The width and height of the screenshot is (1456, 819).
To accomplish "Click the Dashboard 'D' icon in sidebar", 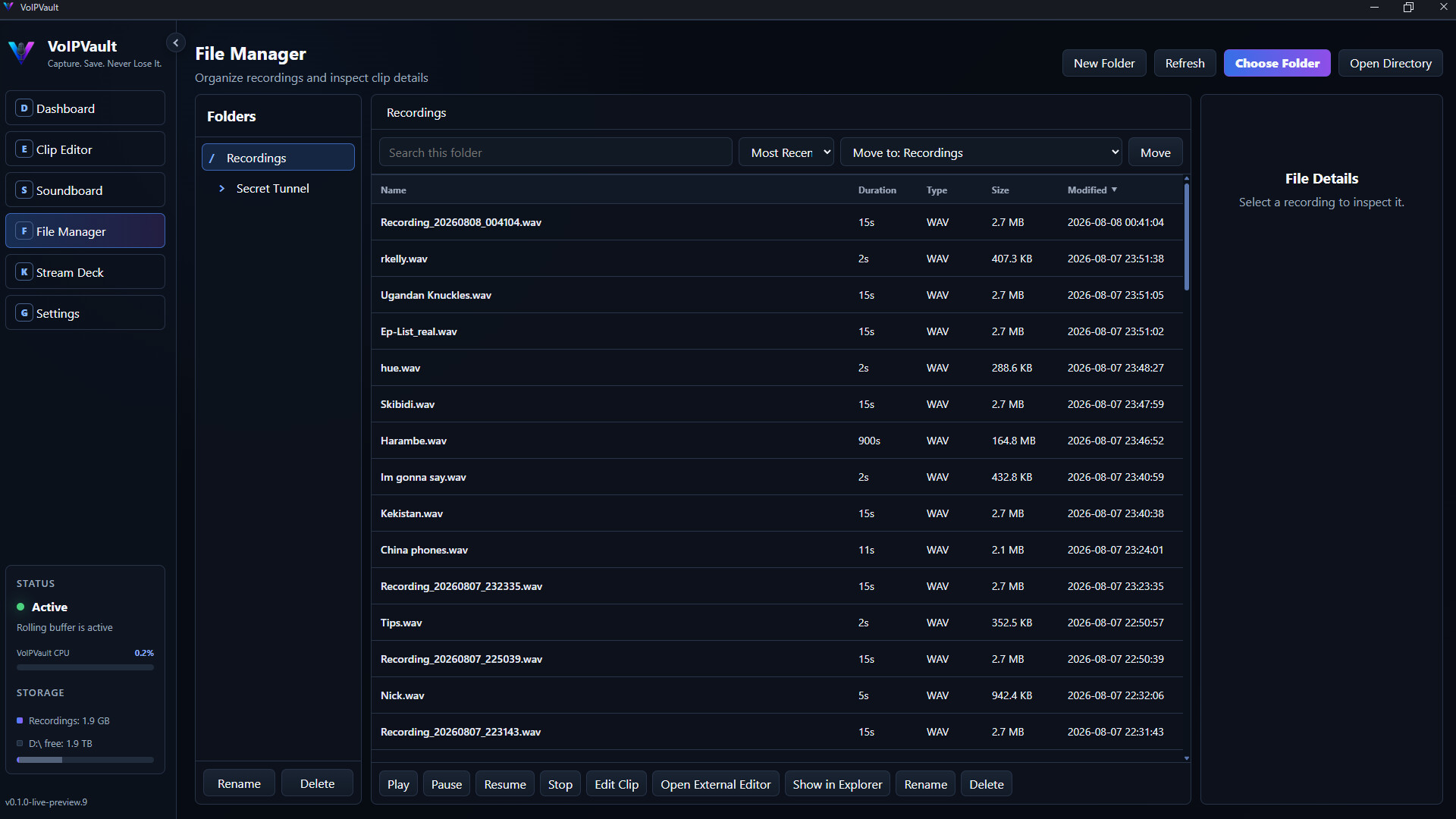I will pos(24,108).
